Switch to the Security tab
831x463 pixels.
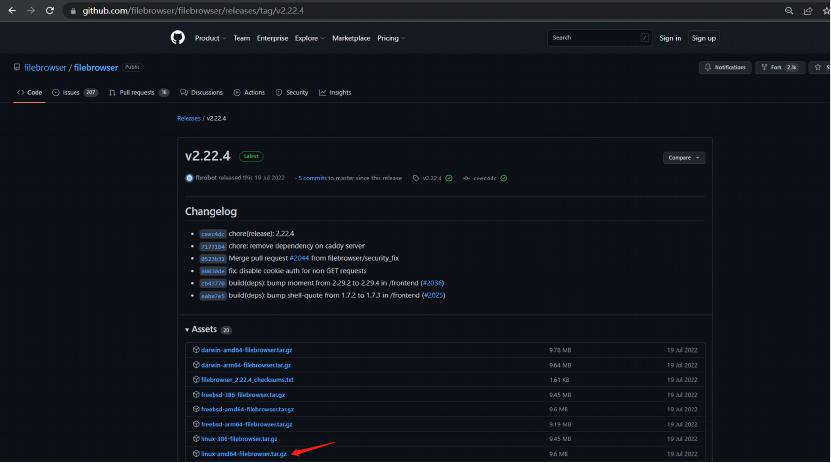point(292,92)
